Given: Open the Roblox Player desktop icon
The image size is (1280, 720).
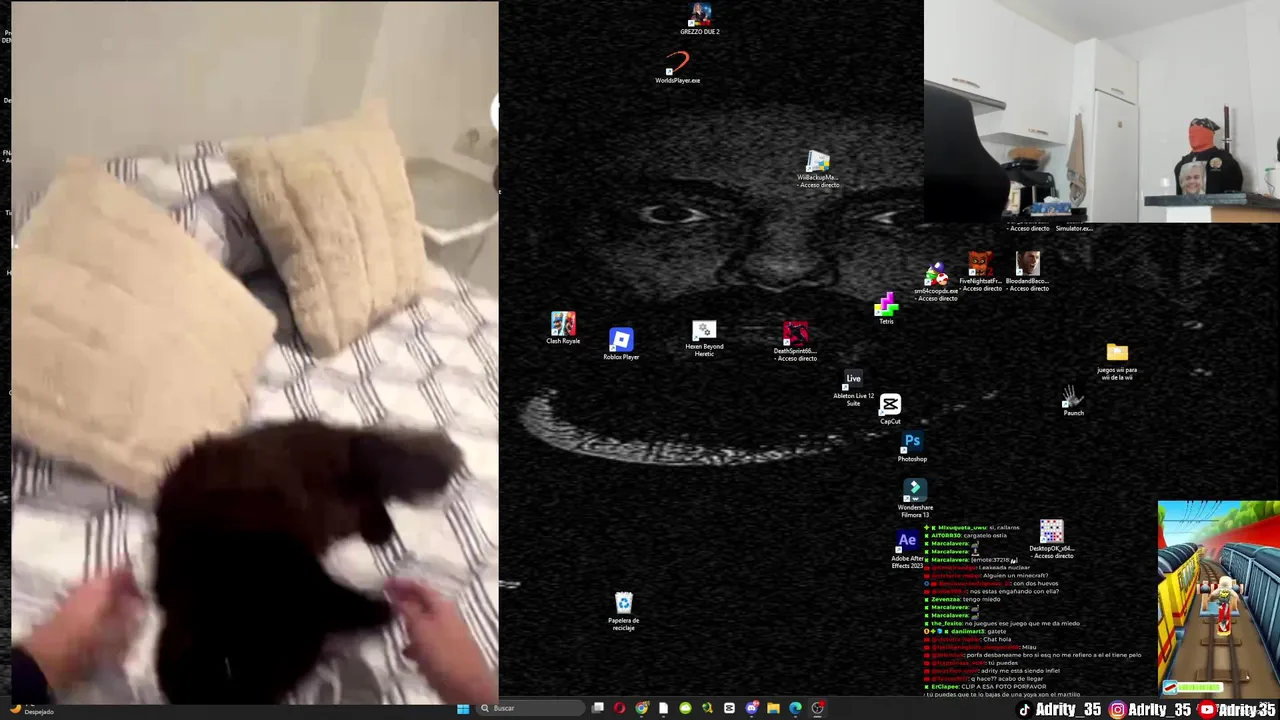Looking at the screenshot, I should pos(621,344).
